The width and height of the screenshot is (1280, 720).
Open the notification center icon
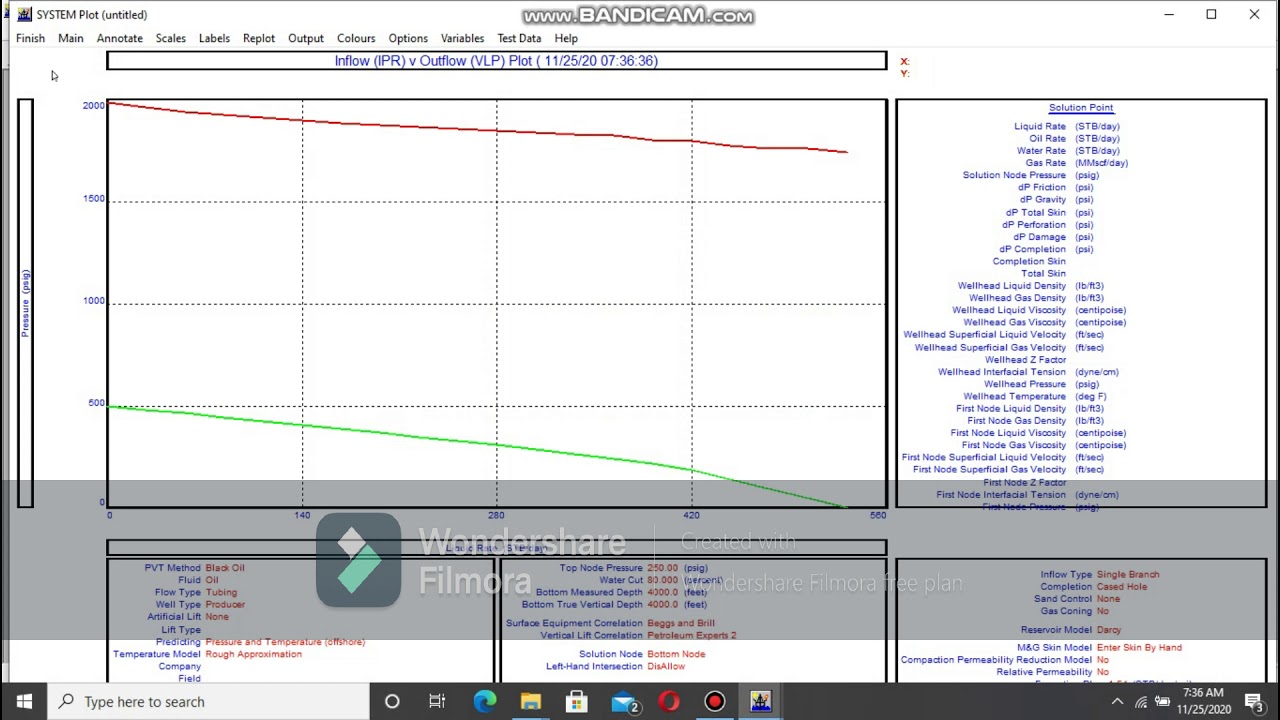pos(1253,702)
